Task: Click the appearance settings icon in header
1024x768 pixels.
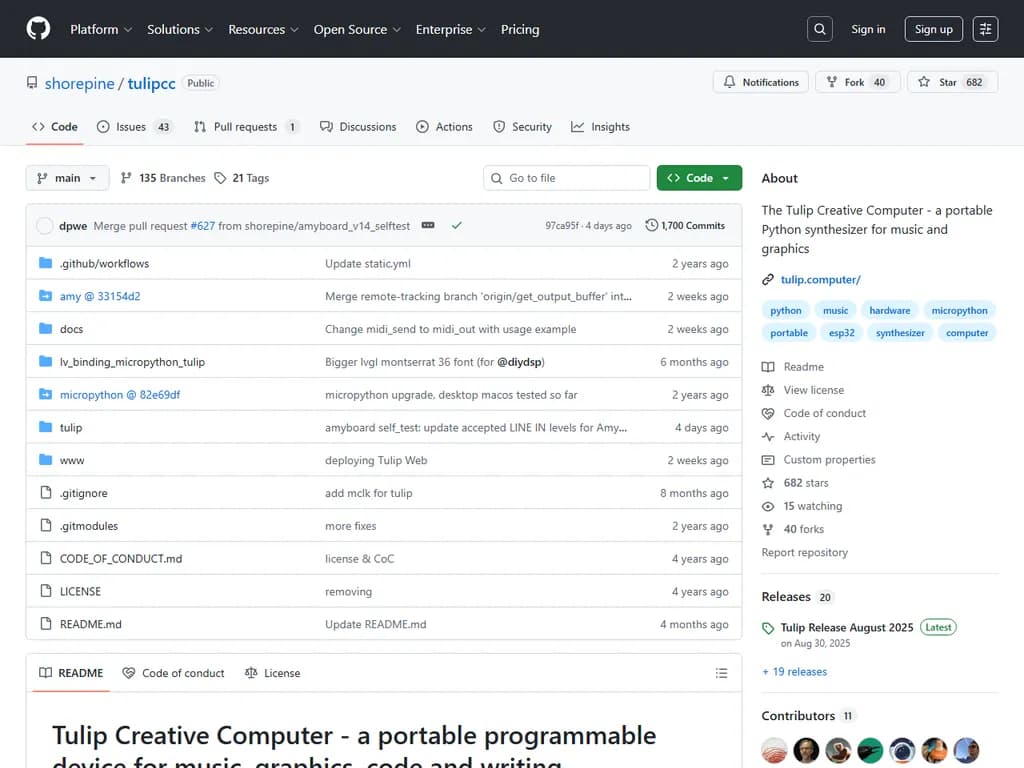Action: (985, 29)
